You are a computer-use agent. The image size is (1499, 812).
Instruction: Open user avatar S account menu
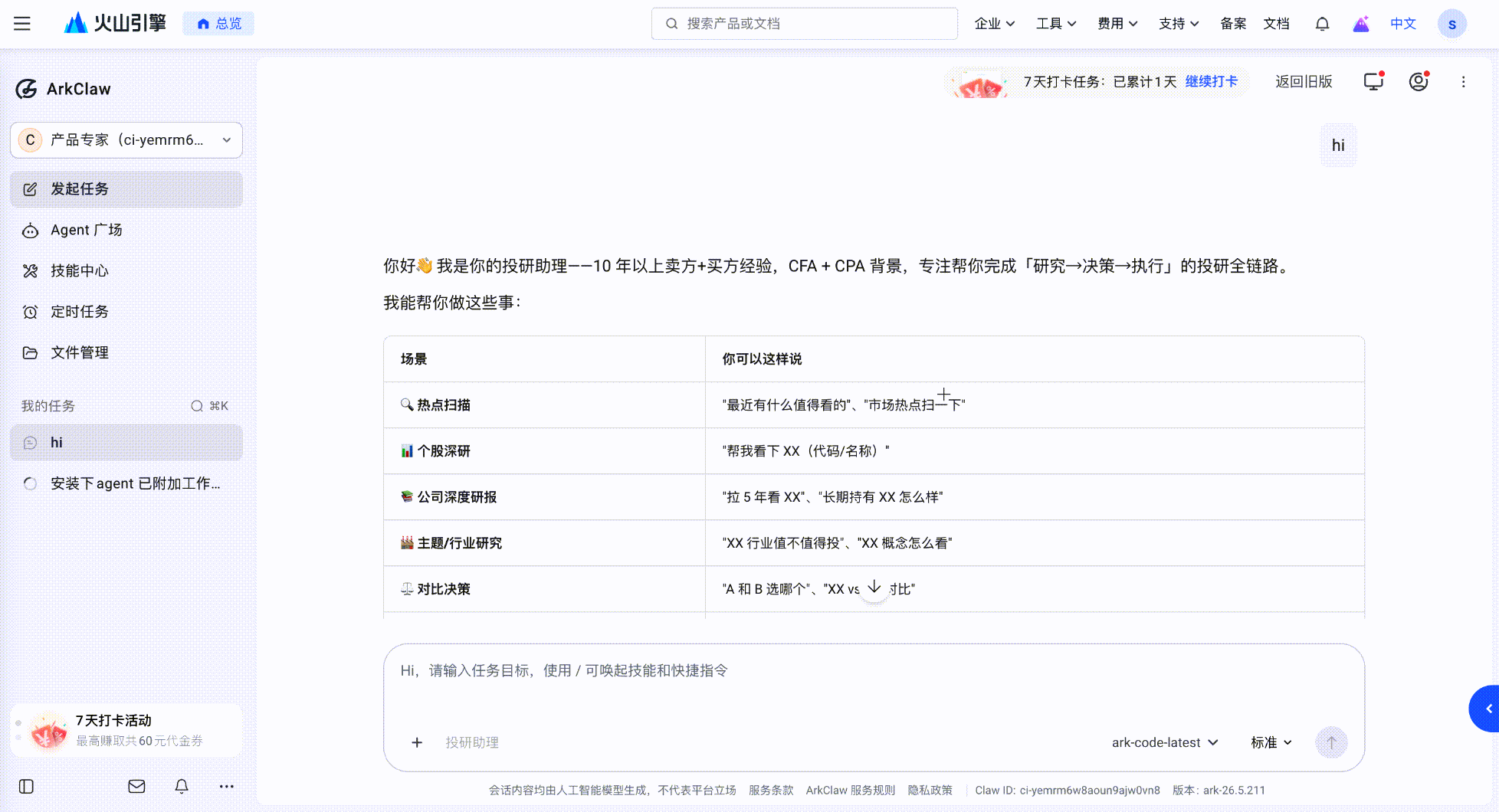coord(1451,24)
